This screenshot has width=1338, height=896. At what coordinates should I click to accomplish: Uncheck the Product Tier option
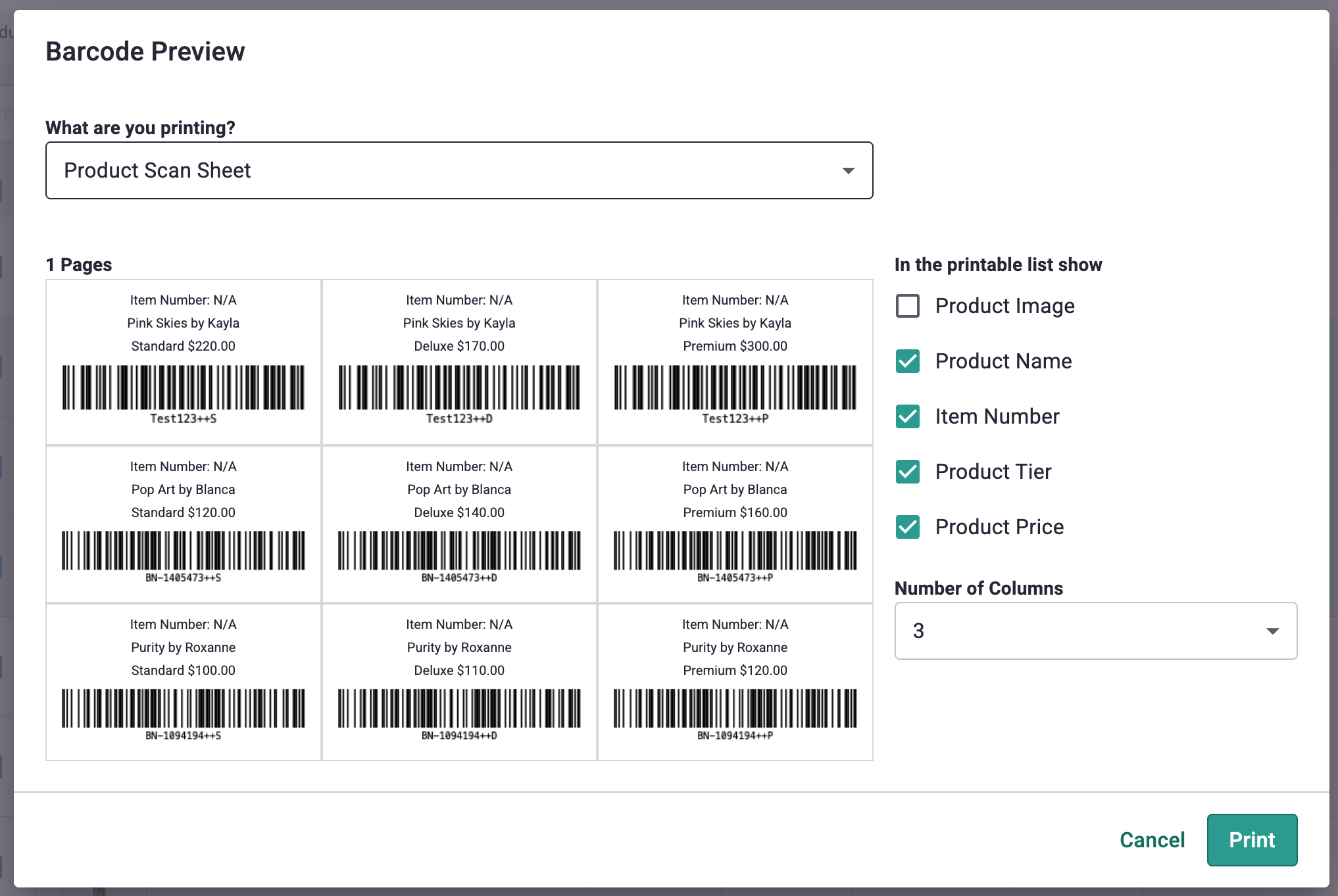click(908, 472)
